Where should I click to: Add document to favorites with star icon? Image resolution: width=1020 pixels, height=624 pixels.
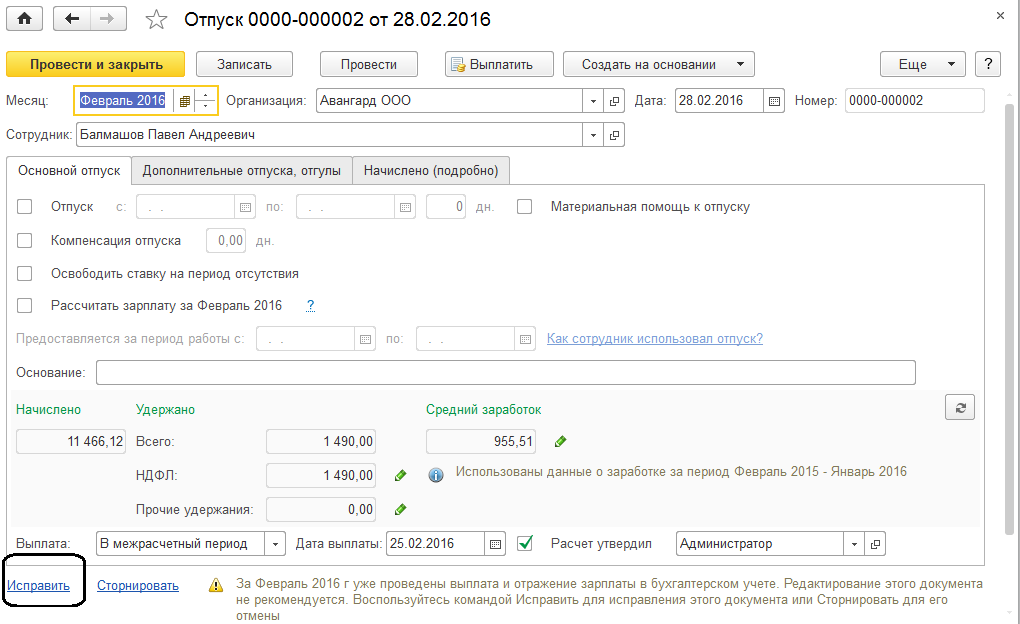click(157, 19)
